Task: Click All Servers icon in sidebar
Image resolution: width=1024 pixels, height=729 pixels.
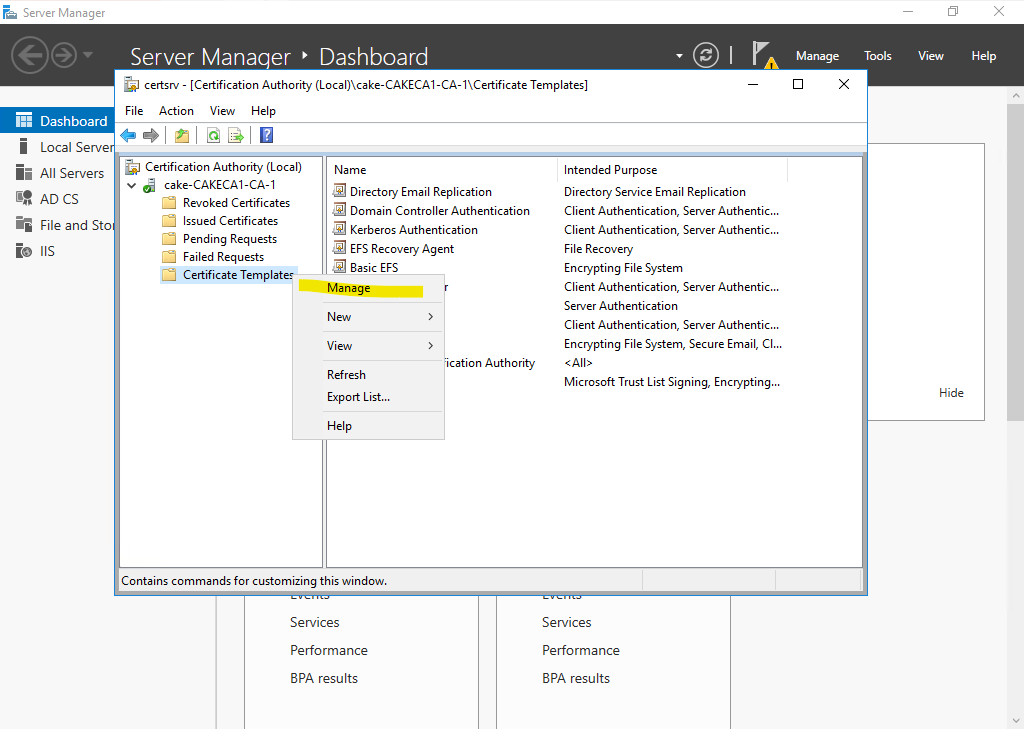Action: [24, 172]
